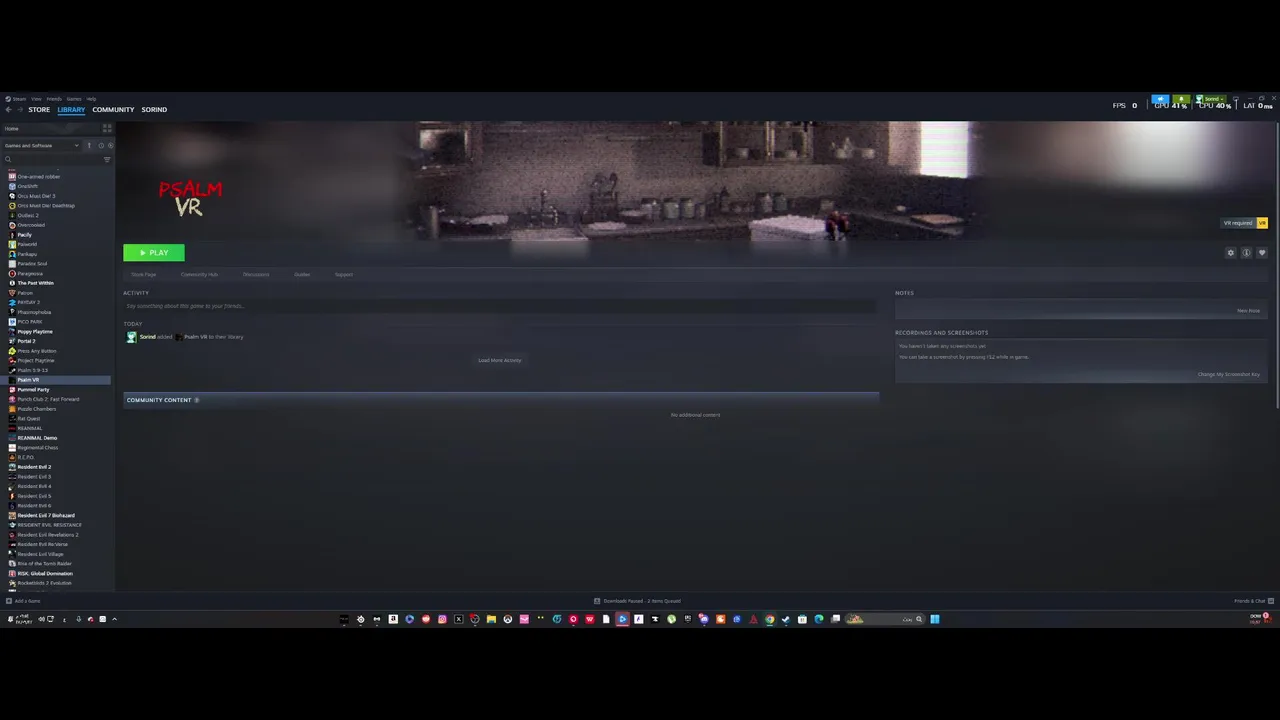Switch to collections grid view icon
The image size is (1280, 720).
tap(107, 128)
